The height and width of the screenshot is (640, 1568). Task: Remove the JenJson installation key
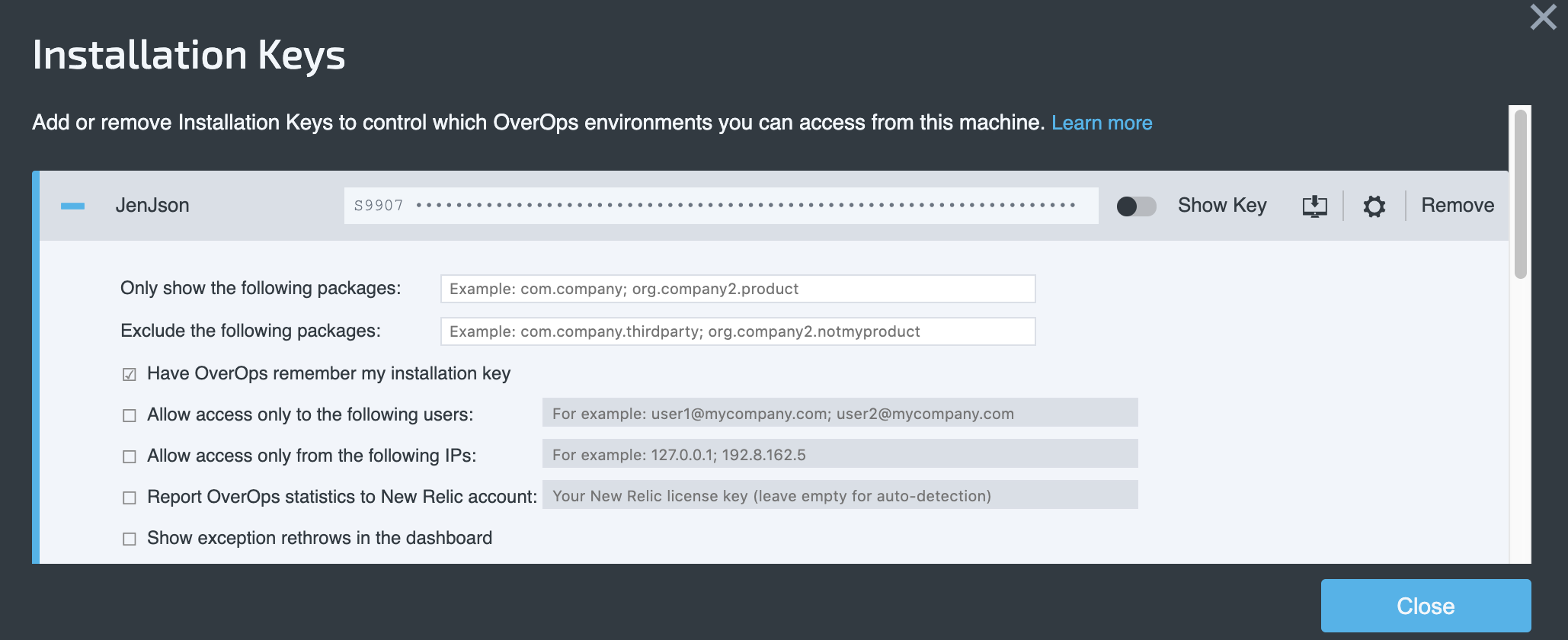[1458, 205]
